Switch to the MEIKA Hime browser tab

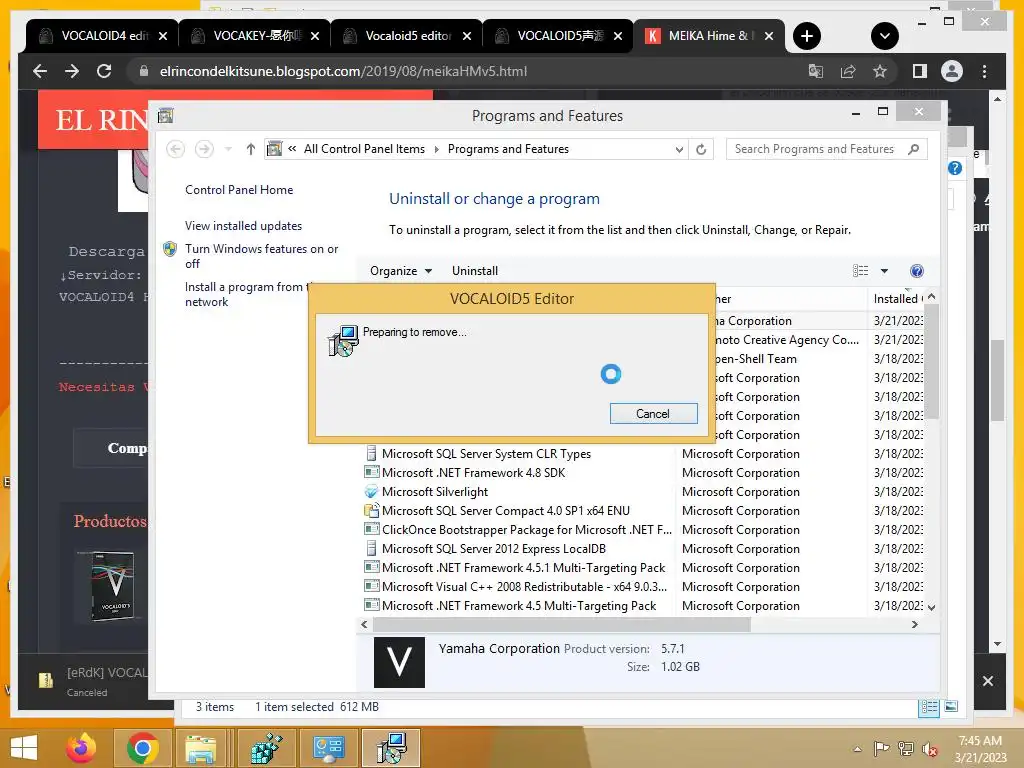(x=710, y=36)
